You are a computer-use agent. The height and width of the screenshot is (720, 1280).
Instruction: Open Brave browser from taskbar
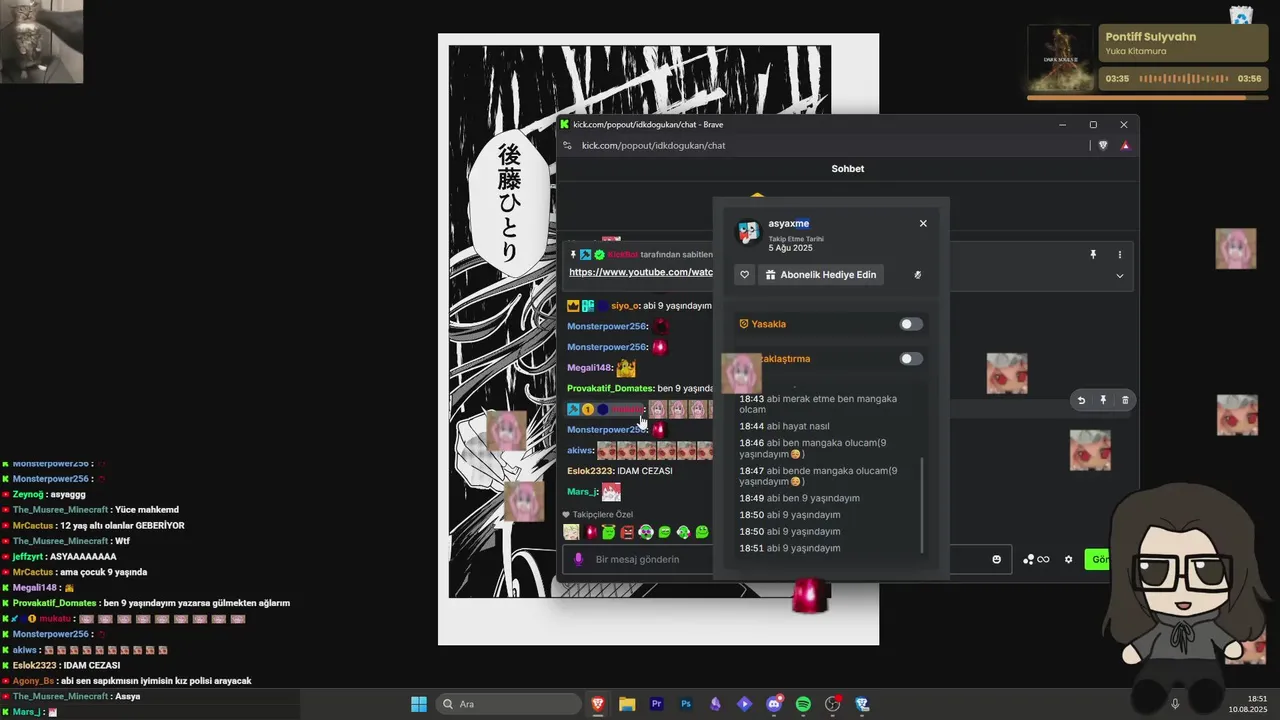[598, 704]
